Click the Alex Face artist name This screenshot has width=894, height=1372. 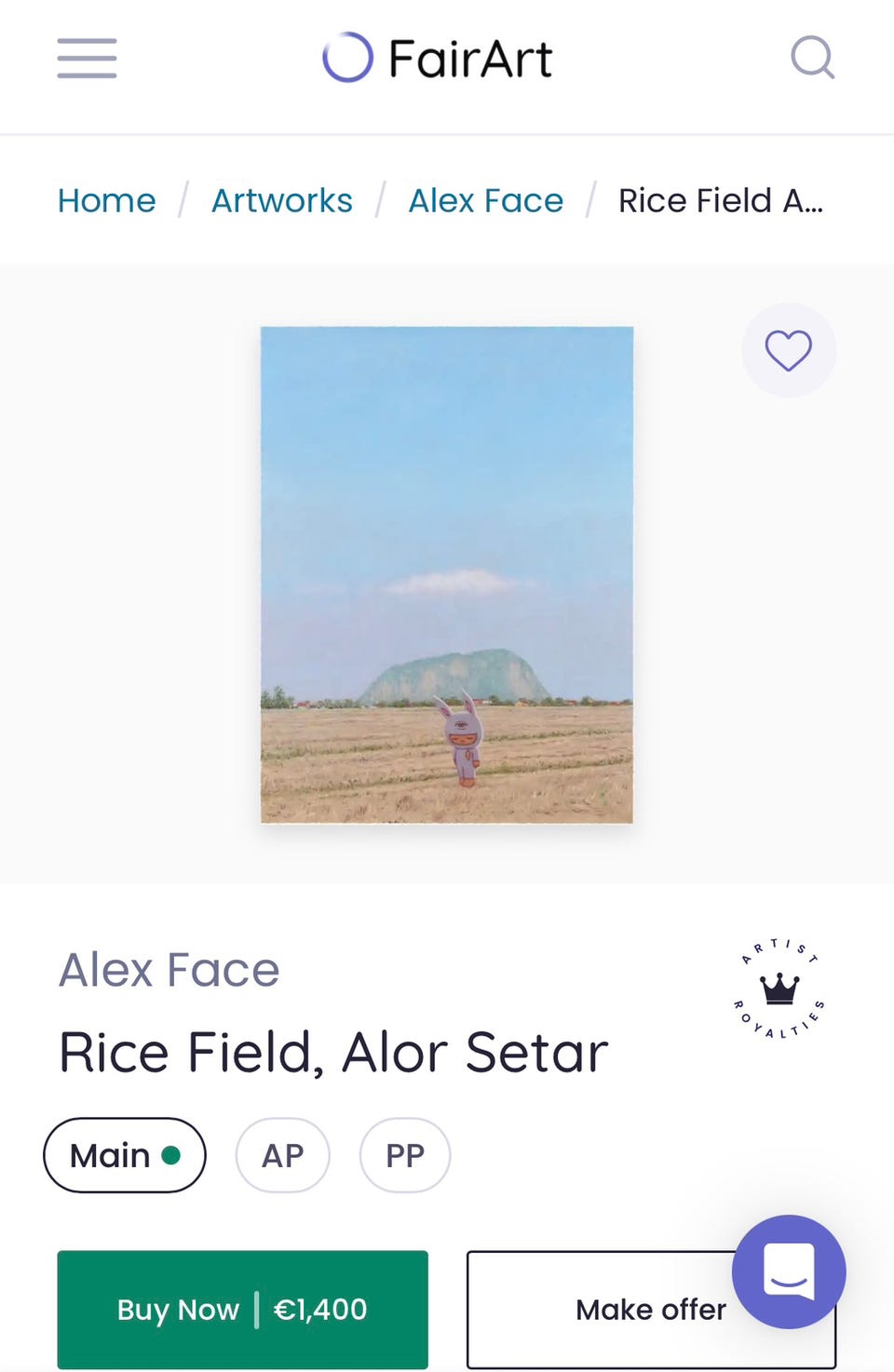coord(169,970)
